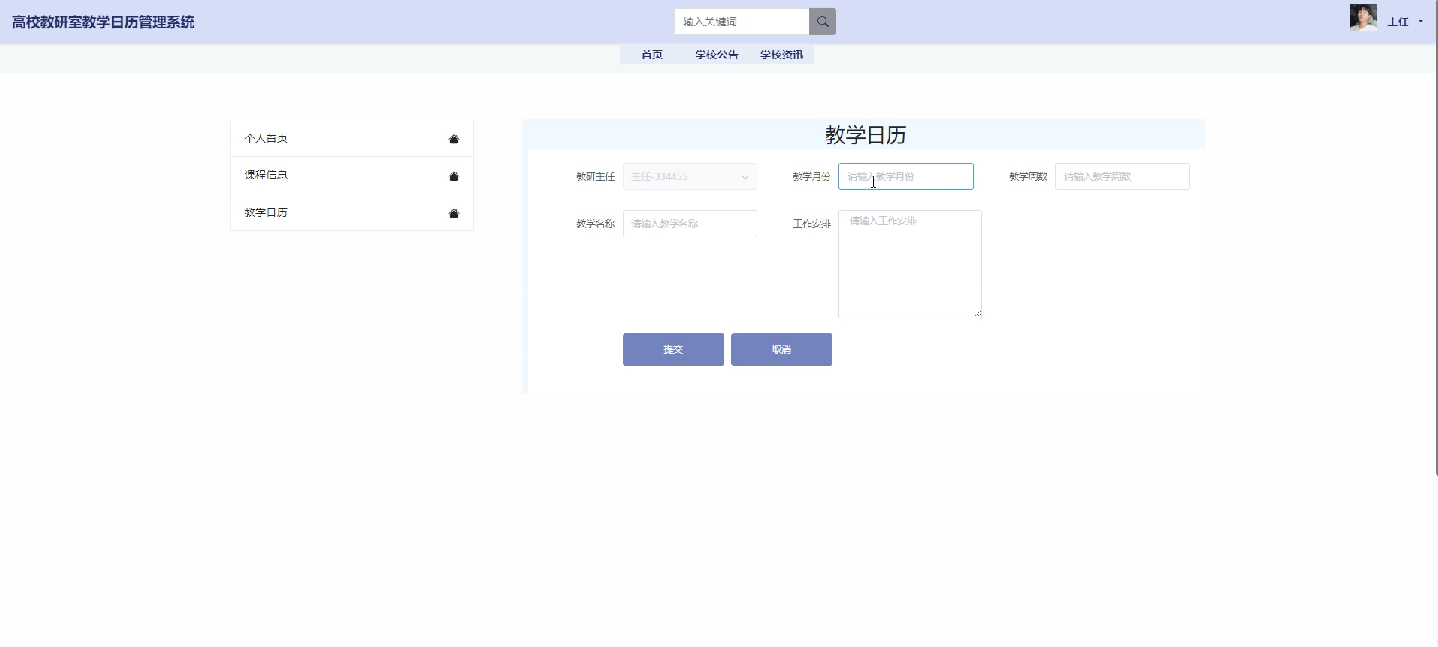
Task: Select the 学校资讯 menu item
Action: tap(781, 55)
